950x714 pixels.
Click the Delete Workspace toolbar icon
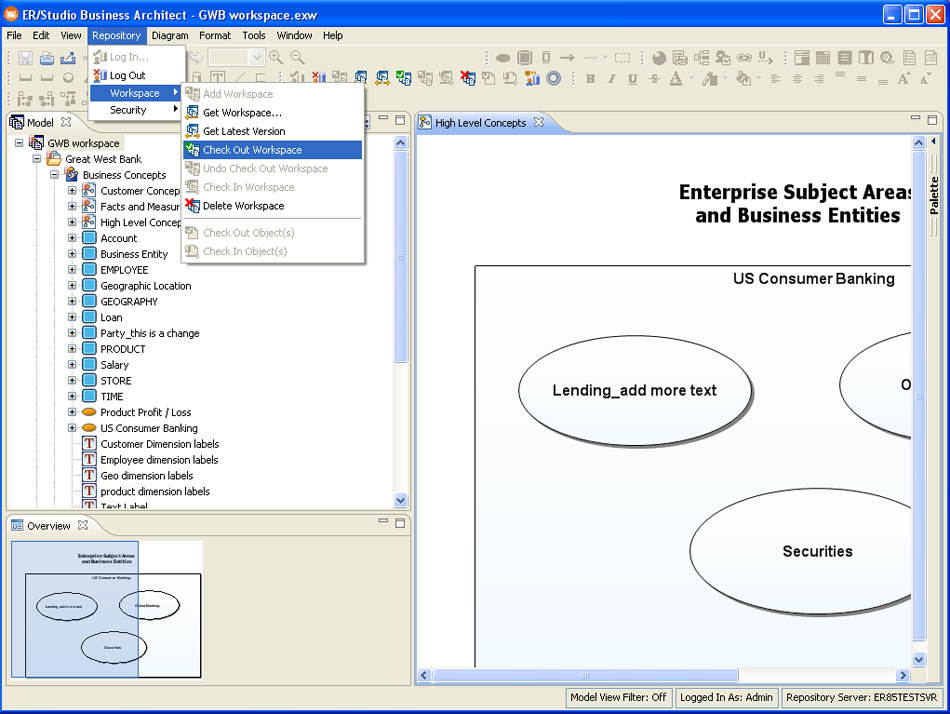(467, 78)
